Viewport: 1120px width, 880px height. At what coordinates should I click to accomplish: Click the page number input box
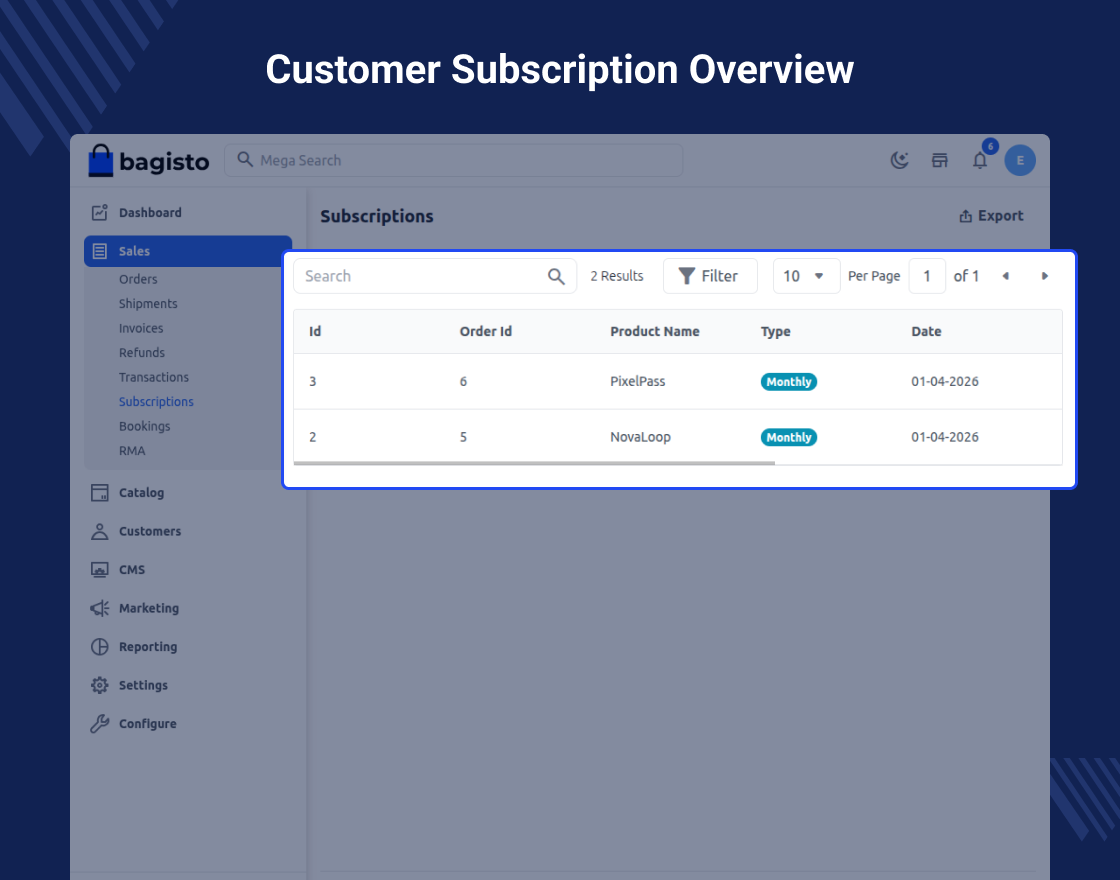[927, 276]
